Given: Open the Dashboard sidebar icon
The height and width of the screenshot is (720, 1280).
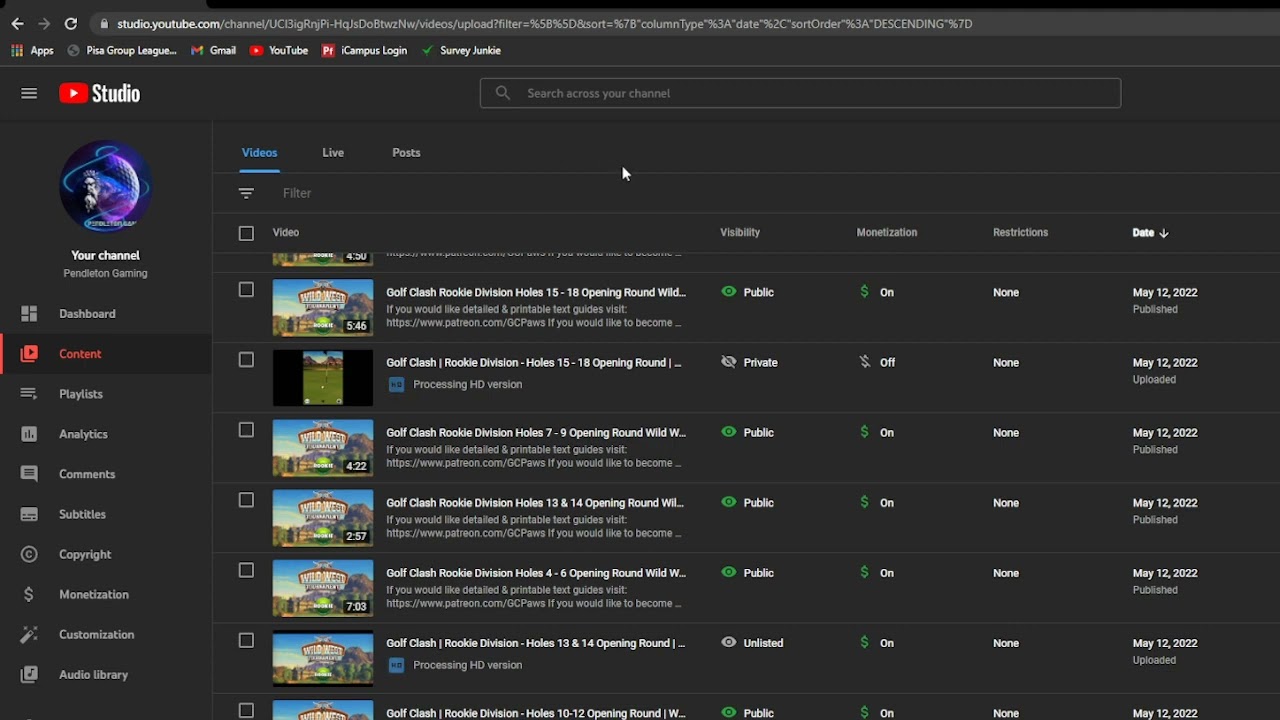Looking at the screenshot, I should tap(29, 314).
